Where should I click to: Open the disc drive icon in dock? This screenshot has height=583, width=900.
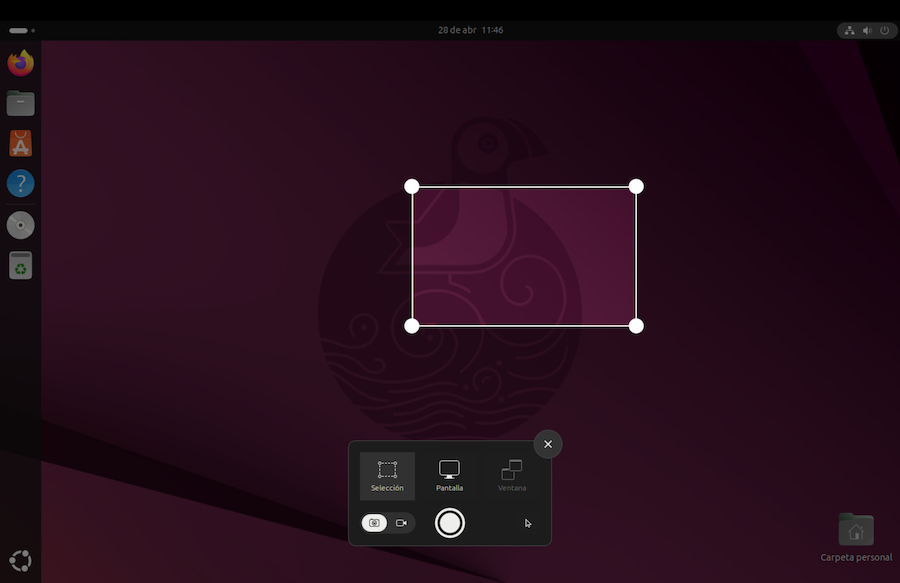click(20, 225)
